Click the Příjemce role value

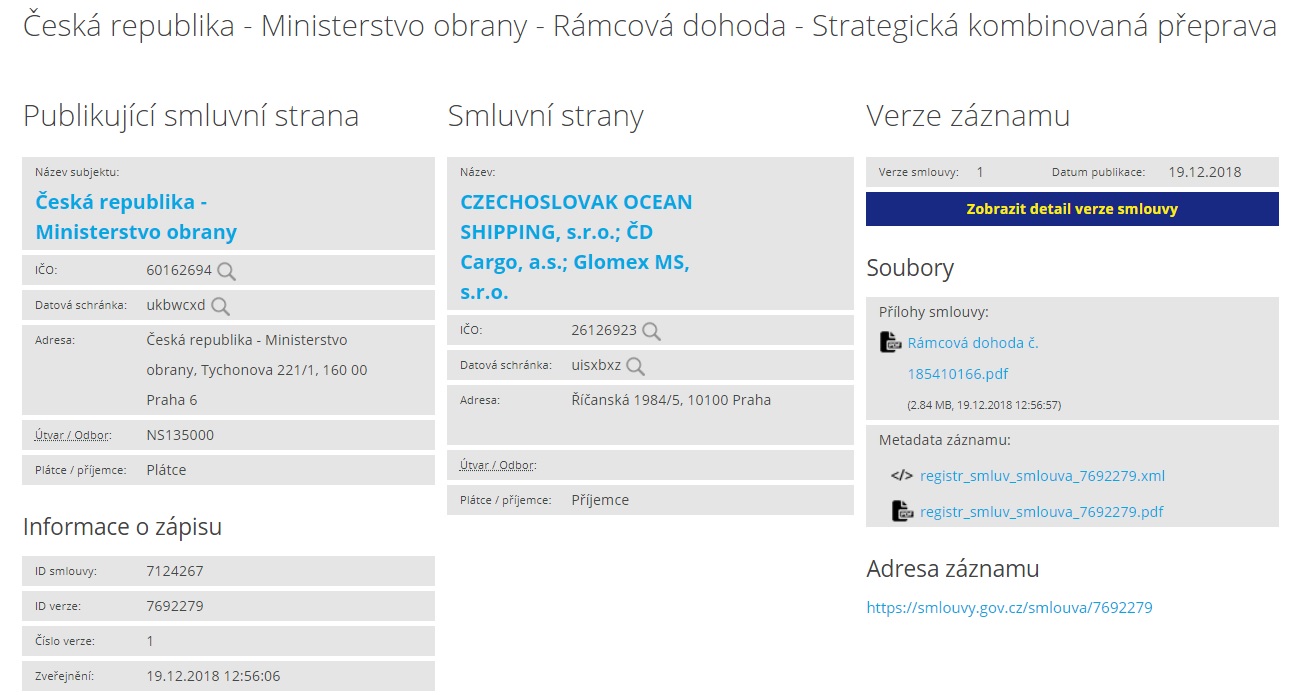pyautogui.click(x=600, y=500)
